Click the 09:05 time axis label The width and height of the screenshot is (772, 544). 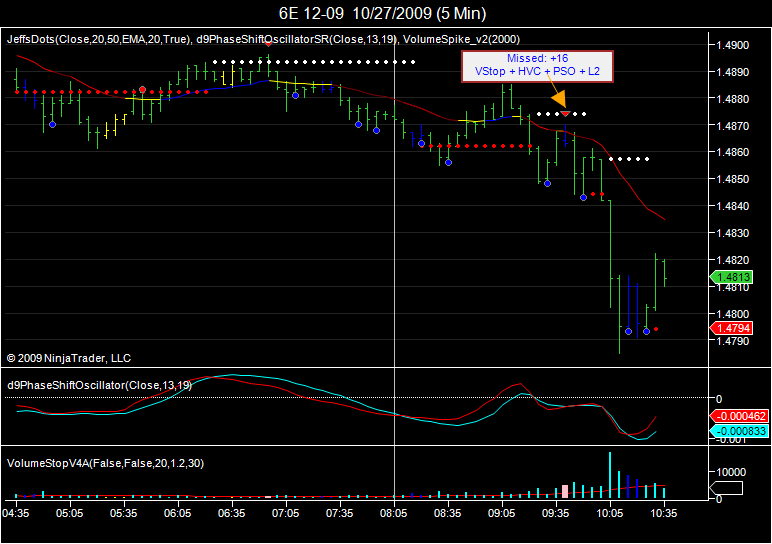click(x=502, y=513)
